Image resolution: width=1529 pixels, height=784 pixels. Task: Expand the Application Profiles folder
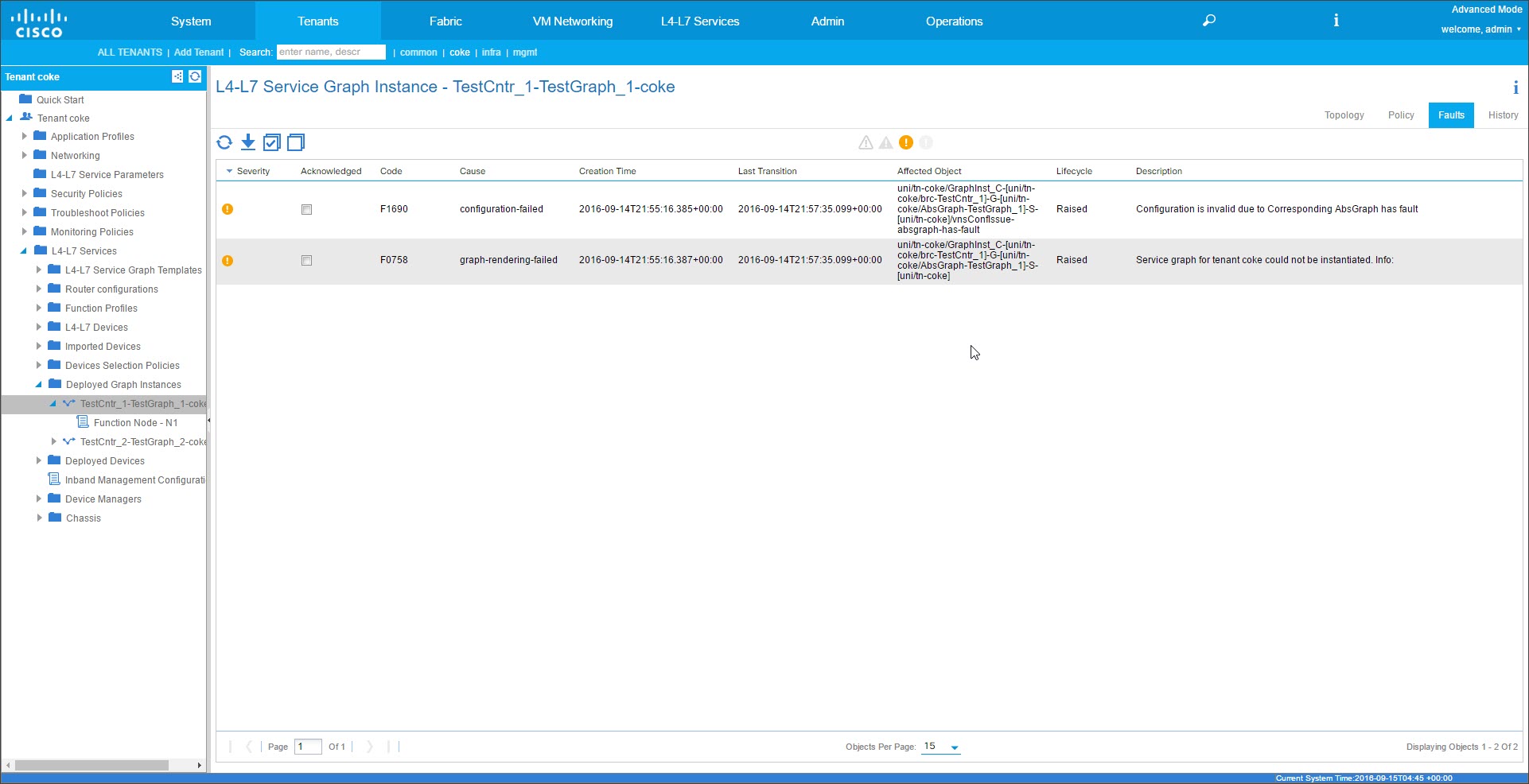click(x=25, y=136)
